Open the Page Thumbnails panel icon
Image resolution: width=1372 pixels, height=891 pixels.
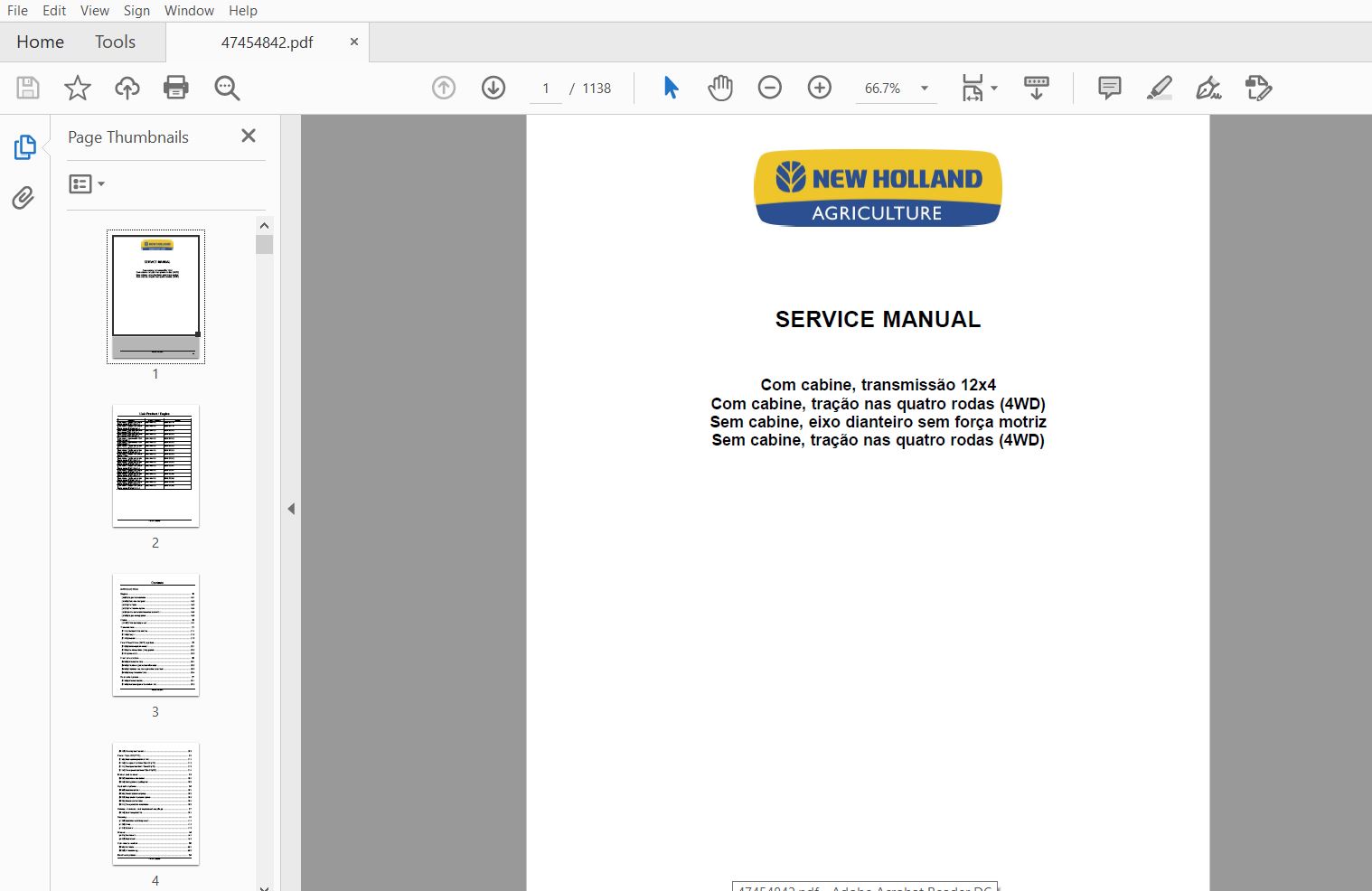(x=24, y=147)
